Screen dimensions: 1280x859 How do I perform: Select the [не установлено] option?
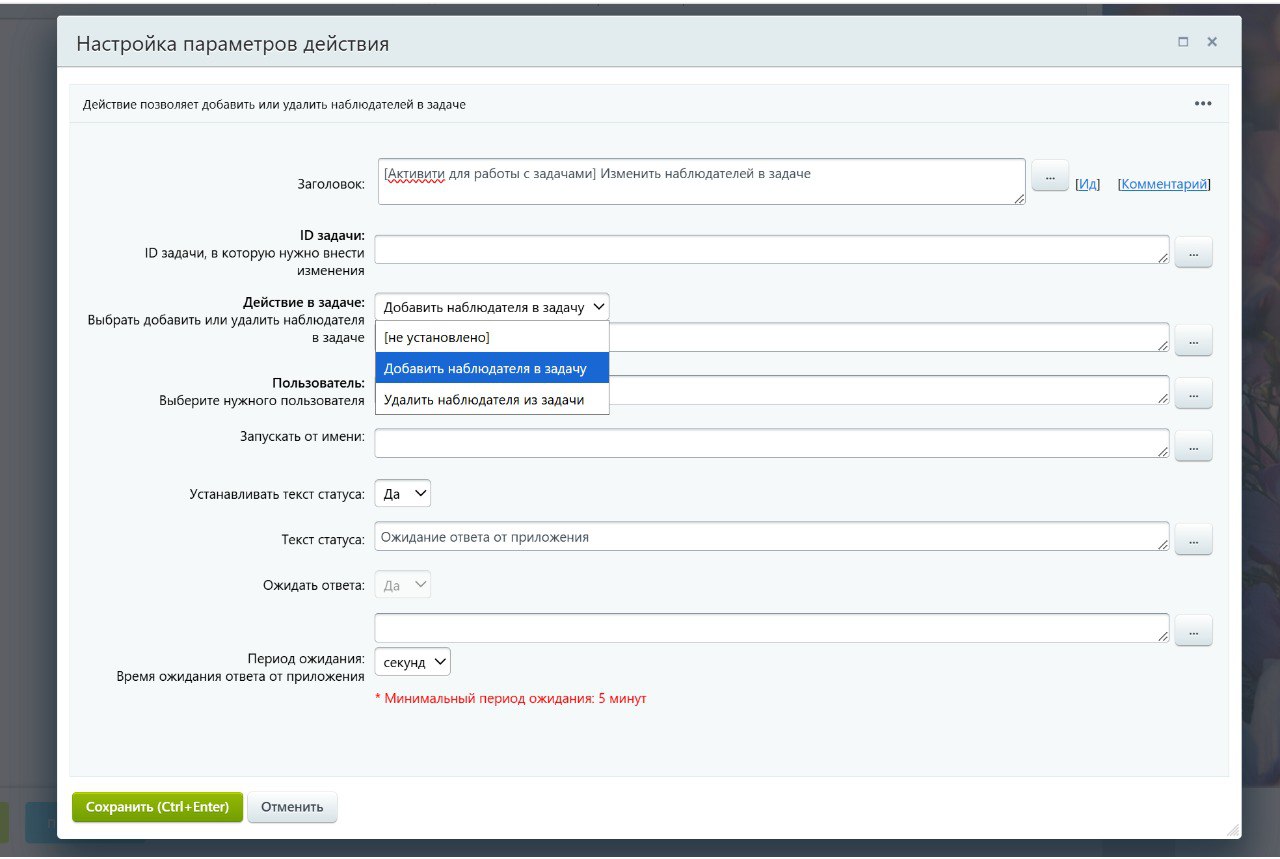pos(437,338)
